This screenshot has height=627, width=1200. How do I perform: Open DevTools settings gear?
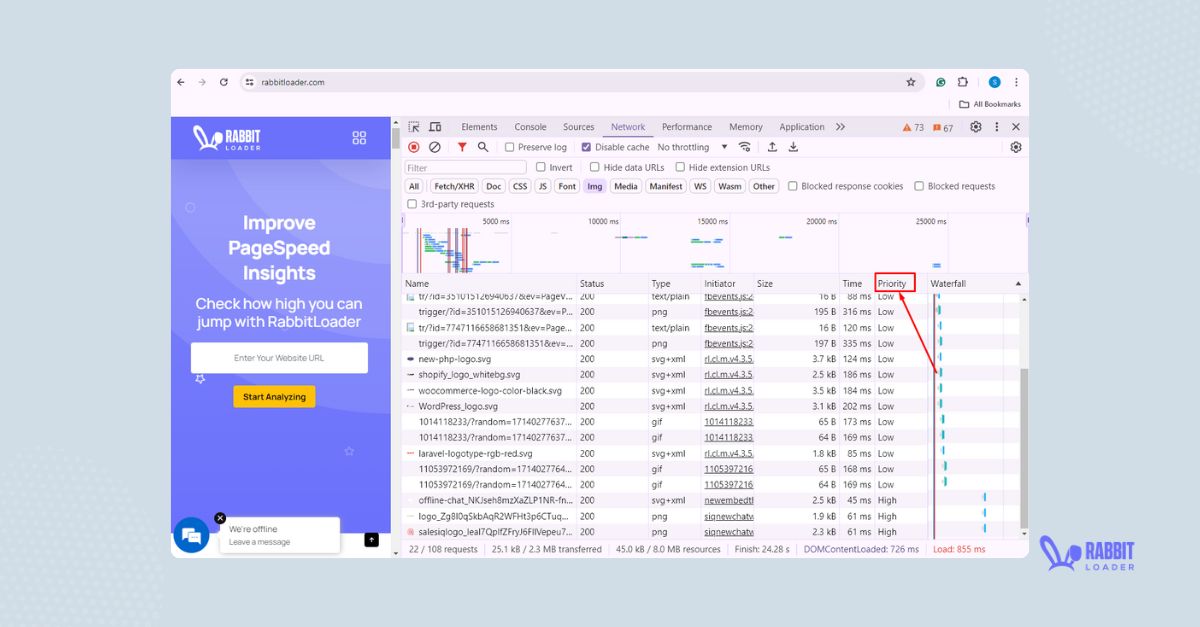click(x=975, y=126)
